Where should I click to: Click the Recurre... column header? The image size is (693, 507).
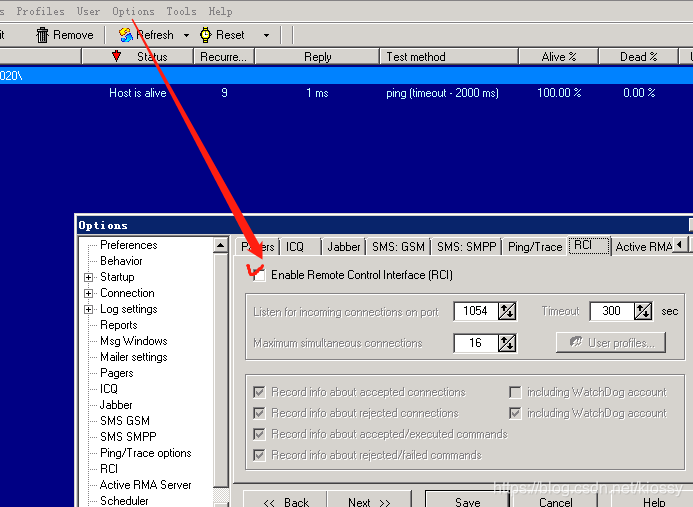224,57
